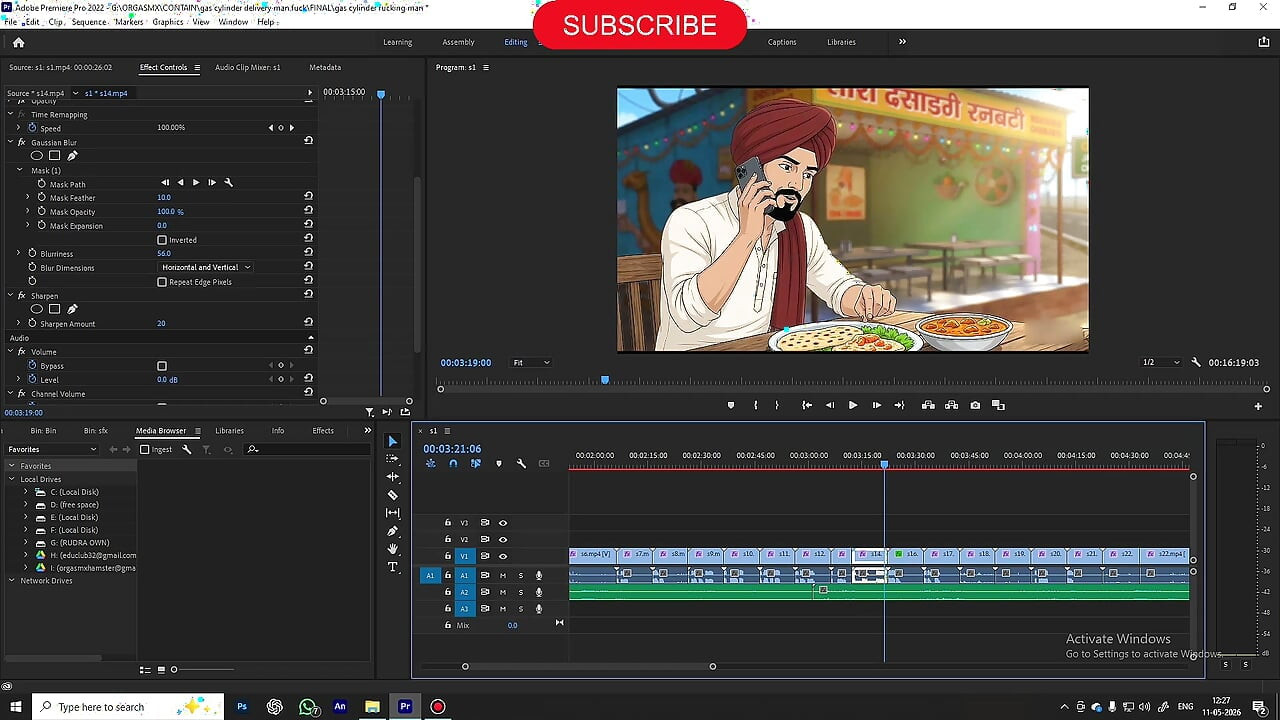This screenshot has width=1280, height=720.
Task: Step forward one frame
Action: click(876, 405)
